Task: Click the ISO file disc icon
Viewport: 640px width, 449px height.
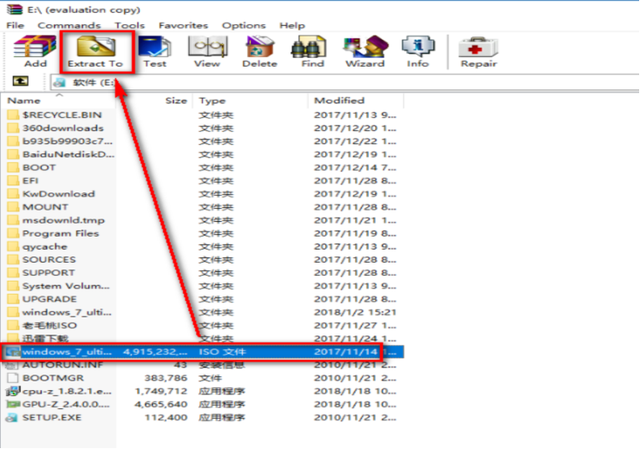Action: tap(13, 351)
